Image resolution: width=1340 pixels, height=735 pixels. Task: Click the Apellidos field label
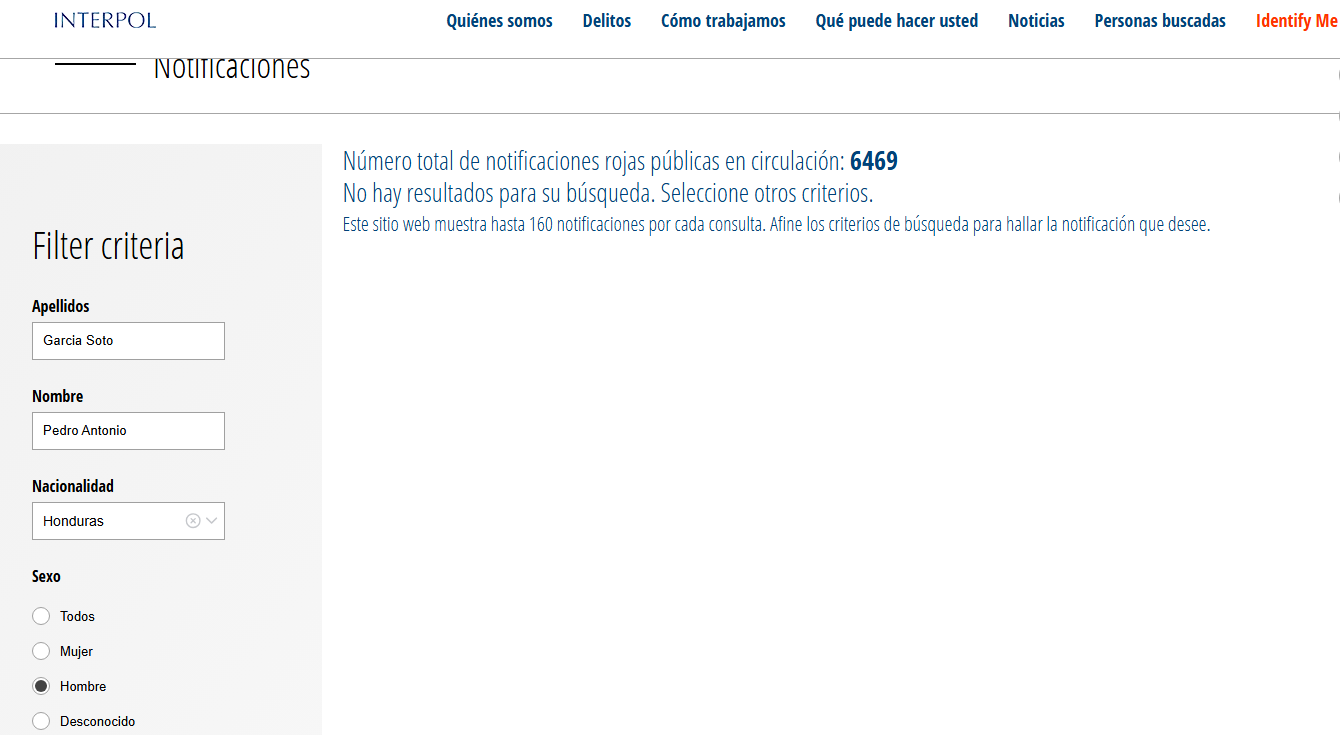click(x=61, y=306)
